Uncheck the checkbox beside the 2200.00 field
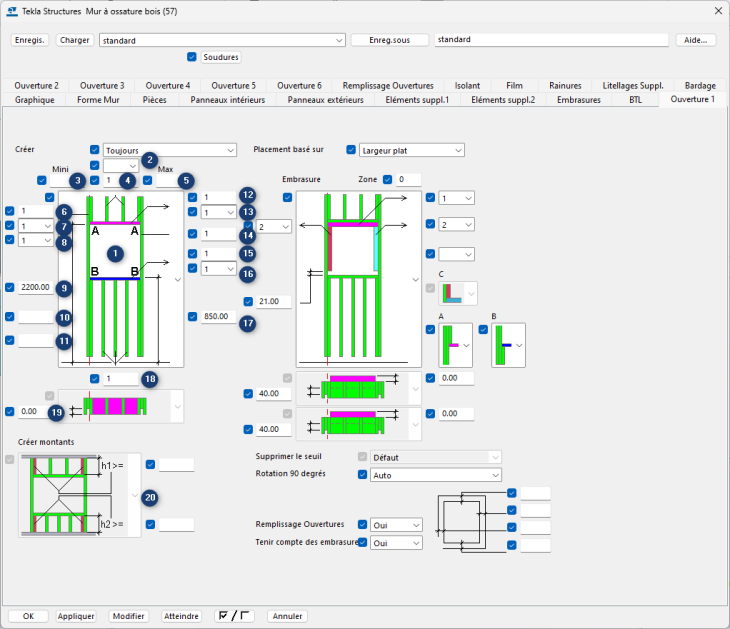 pyautogui.click(x=10, y=288)
